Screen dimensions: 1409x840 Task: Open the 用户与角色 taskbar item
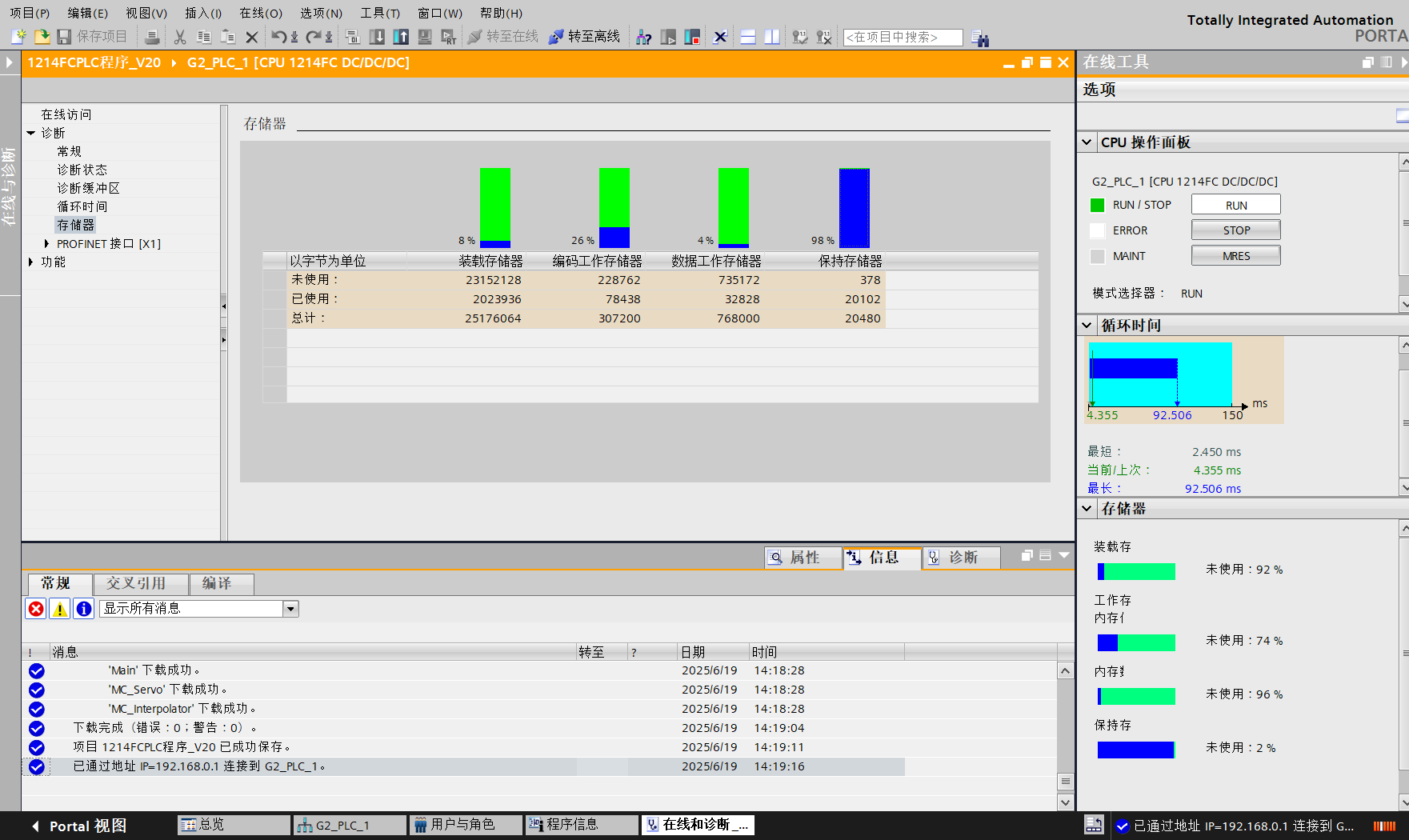[466, 825]
